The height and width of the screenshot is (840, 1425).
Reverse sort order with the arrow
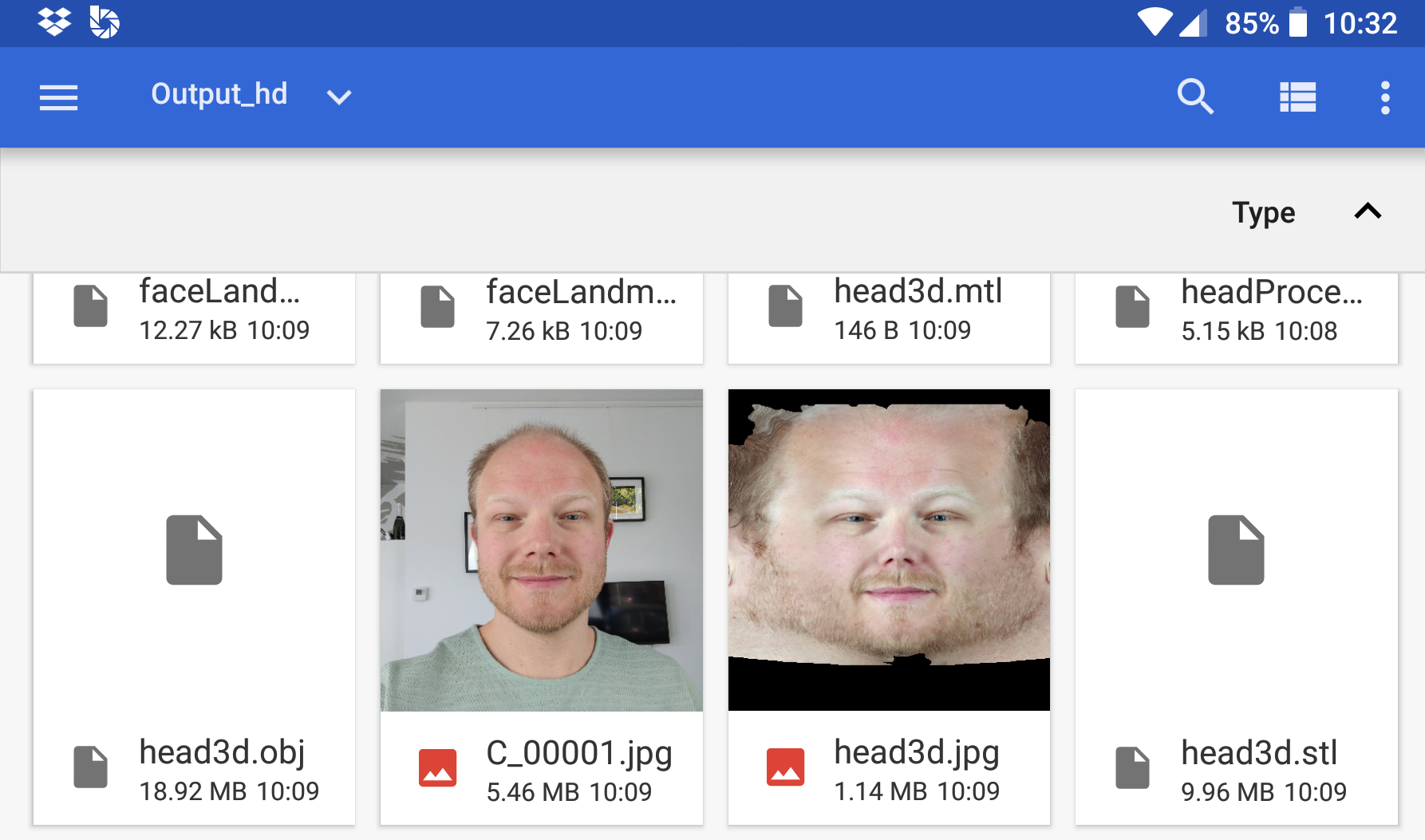[1368, 211]
